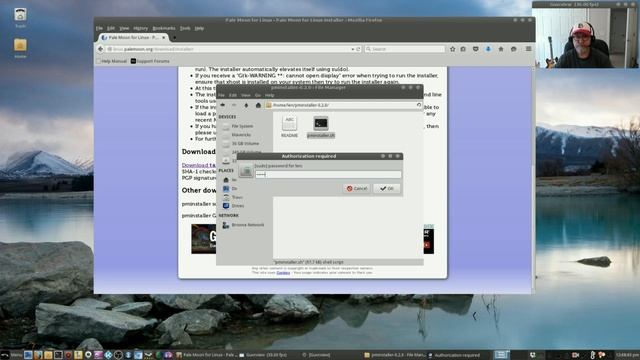The height and width of the screenshot is (360, 640).
Task: Close the Pale Moon for Linux tab
Action: pyautogui.click(x=164, y=38)
